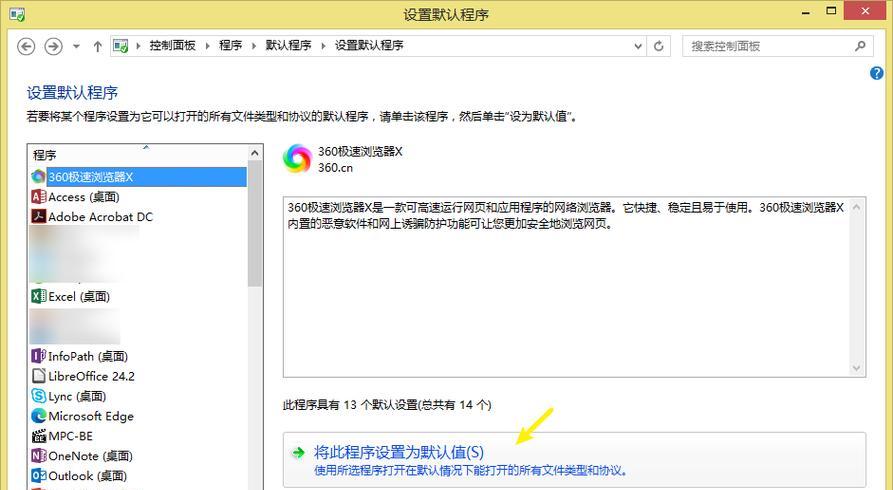Select 程序 in the breadcrumb path

coord(231,46)
